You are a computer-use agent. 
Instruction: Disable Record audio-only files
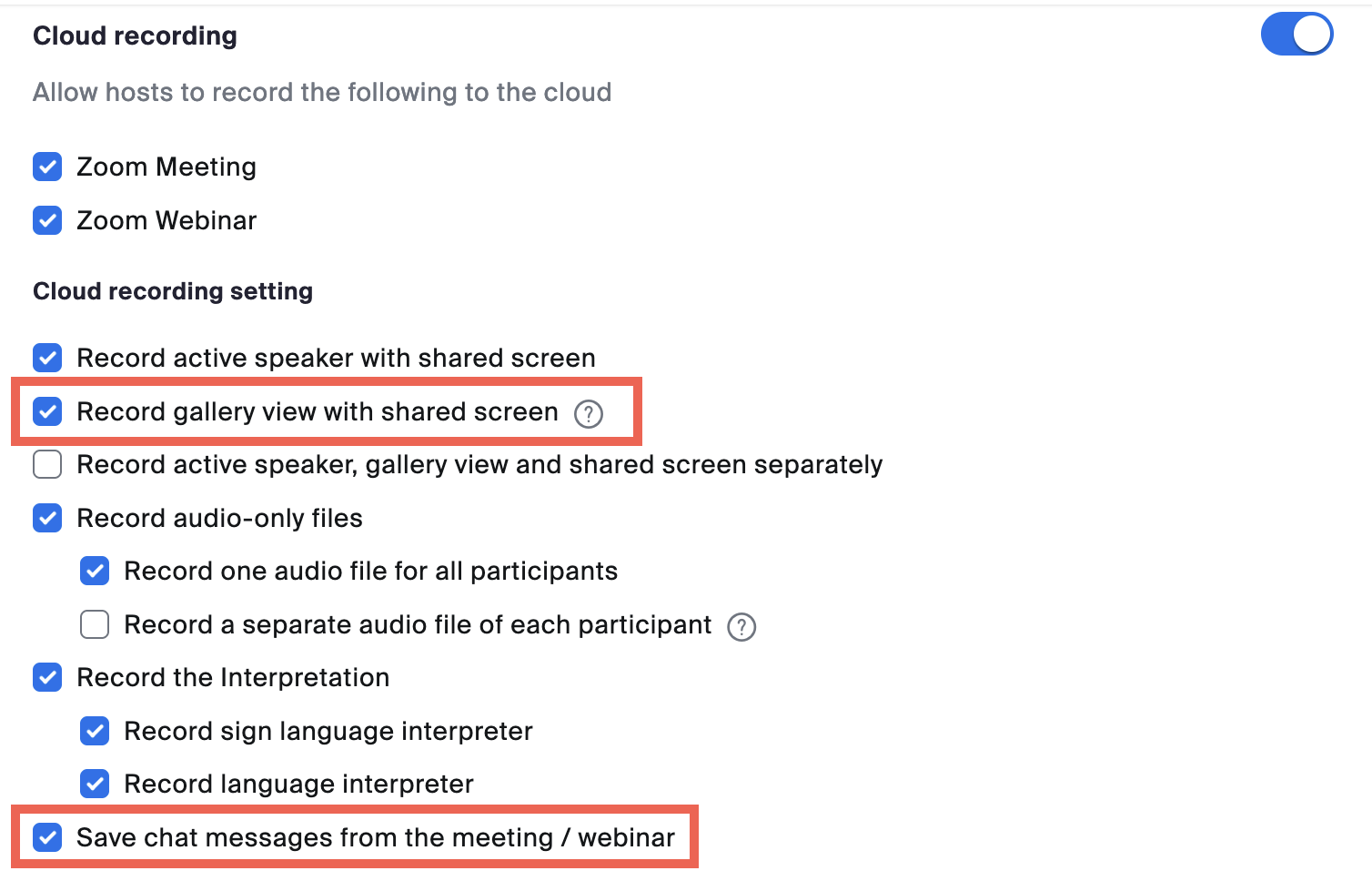click(46, 518)
